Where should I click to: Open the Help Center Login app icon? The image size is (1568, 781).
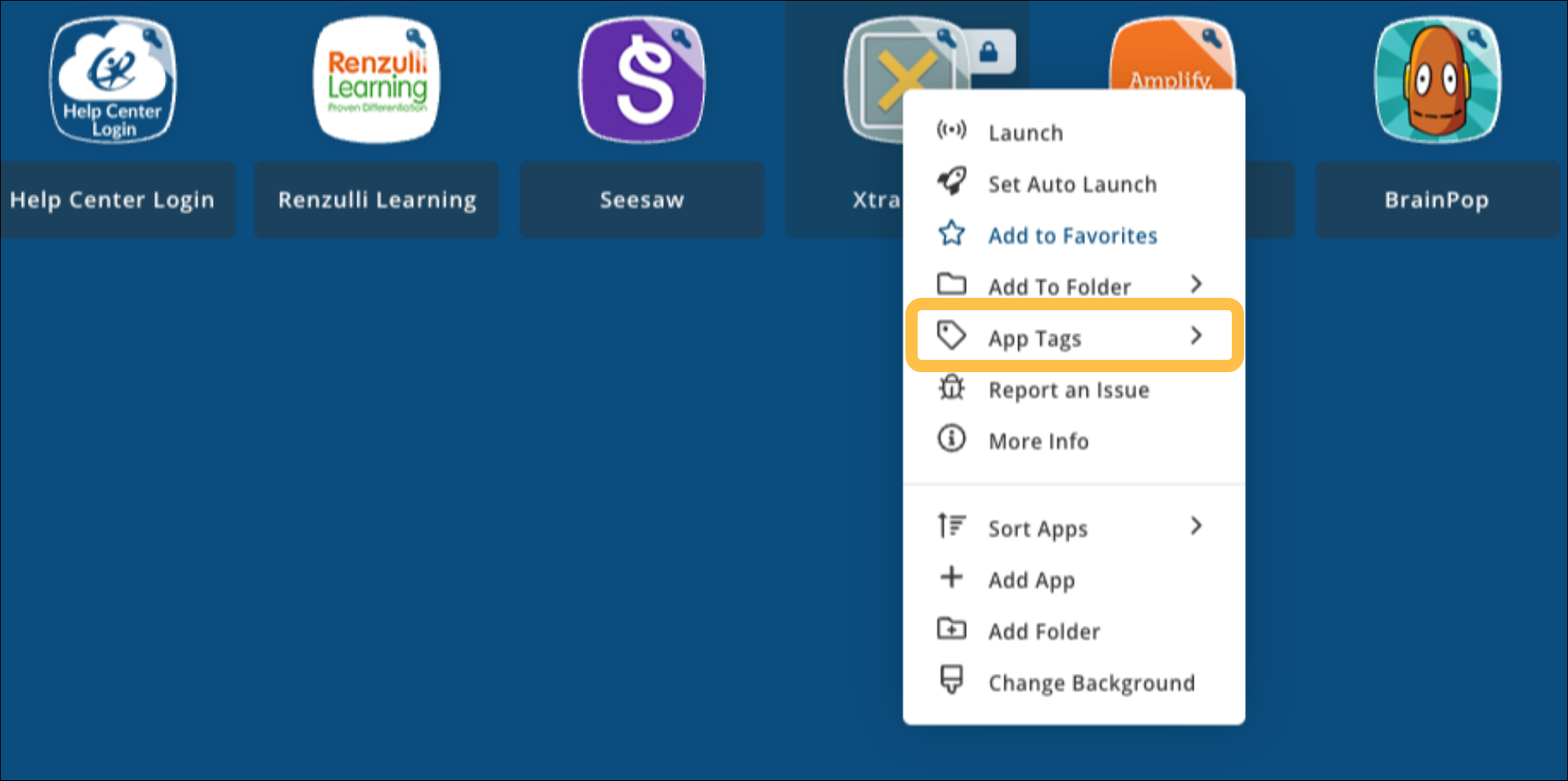[x=113, y=80]
